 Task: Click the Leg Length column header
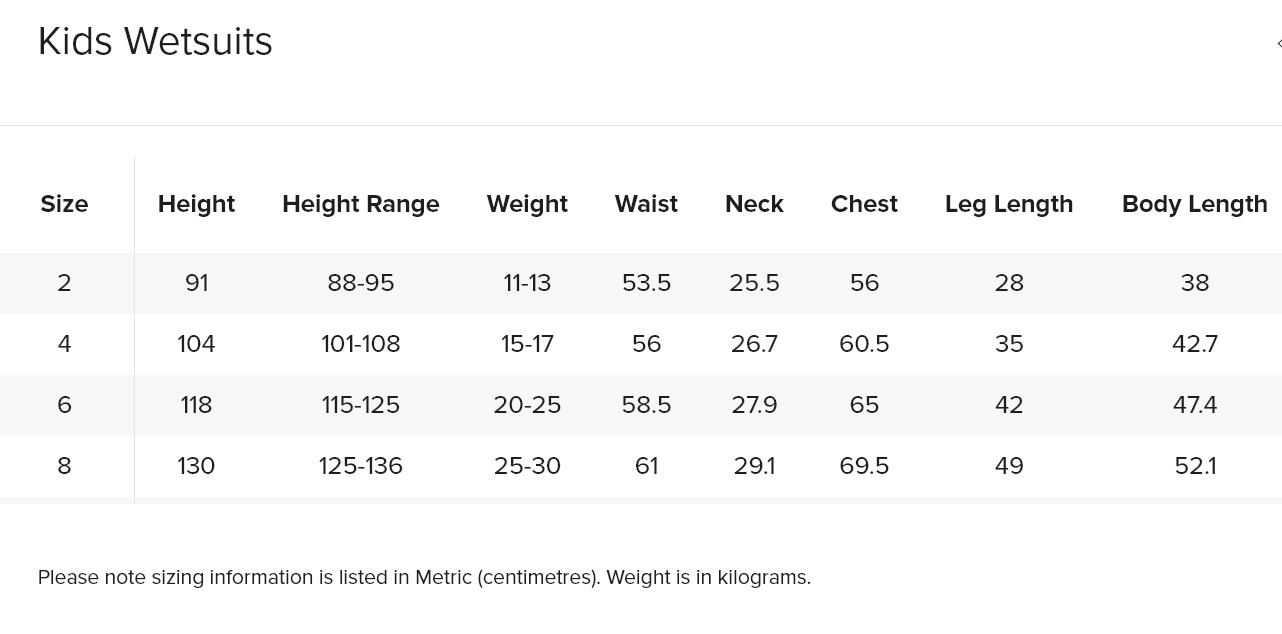click(1009, 204)
